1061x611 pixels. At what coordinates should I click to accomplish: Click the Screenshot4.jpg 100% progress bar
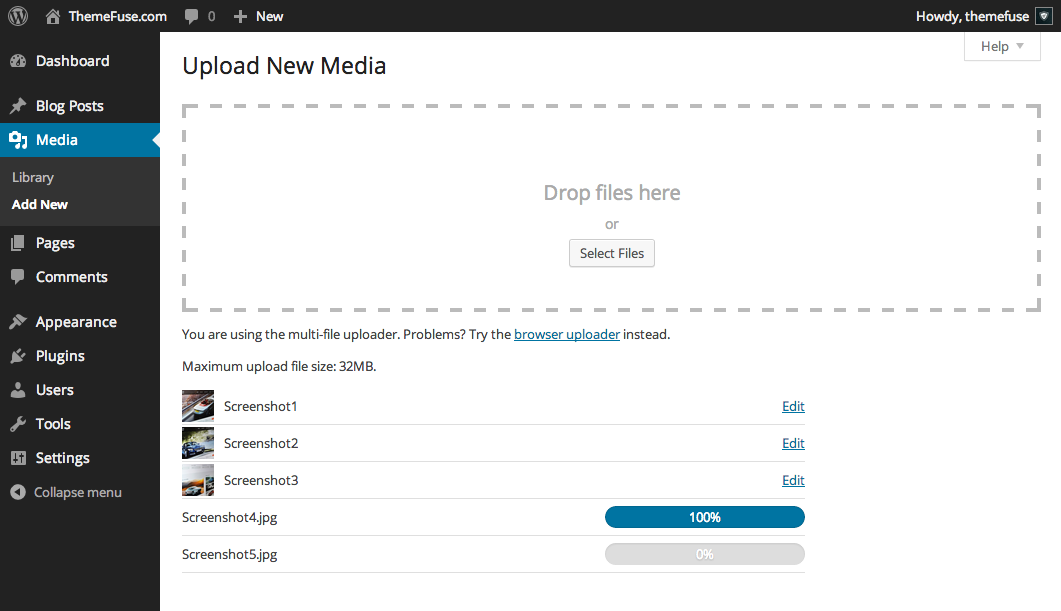(x=704, y=517)
